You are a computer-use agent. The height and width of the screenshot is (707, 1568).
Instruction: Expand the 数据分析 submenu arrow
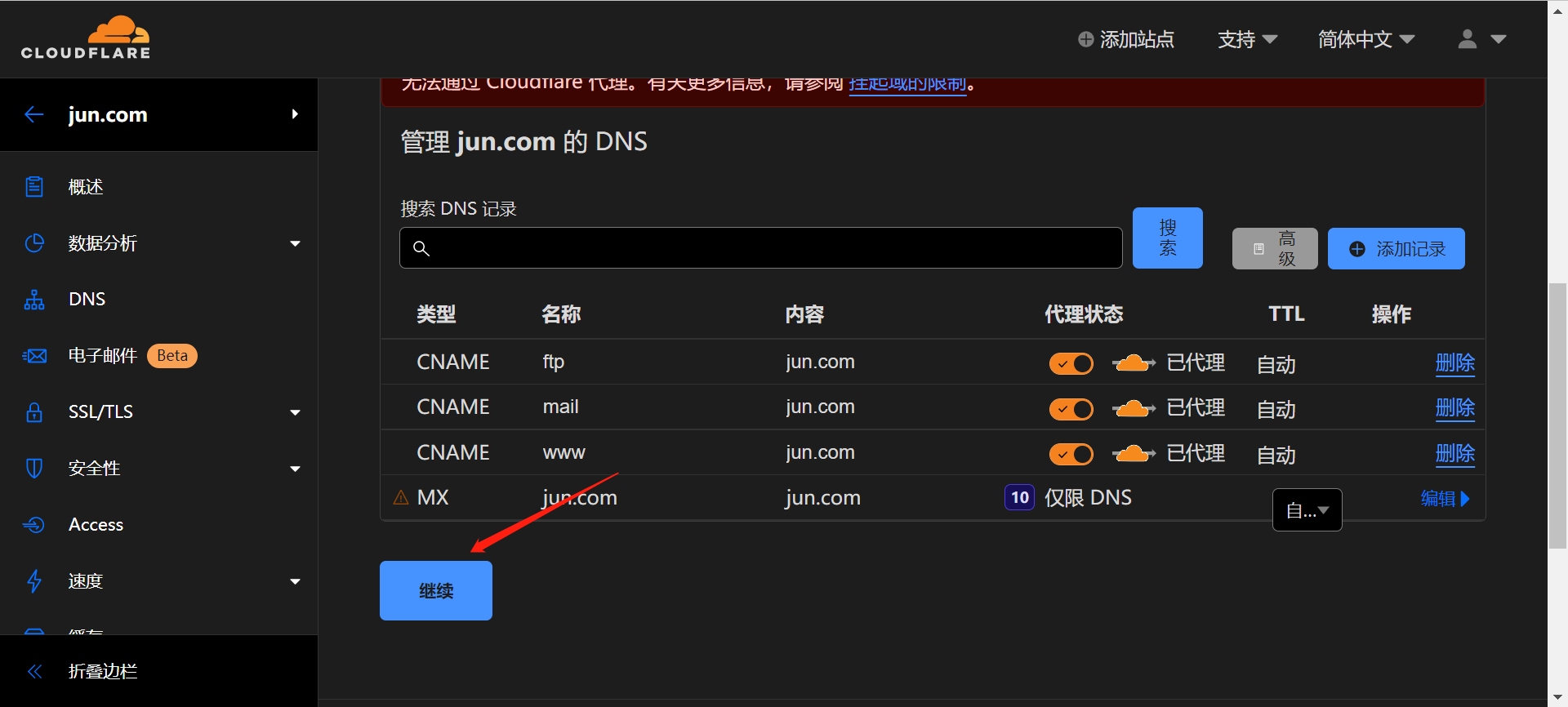(295, 243)
